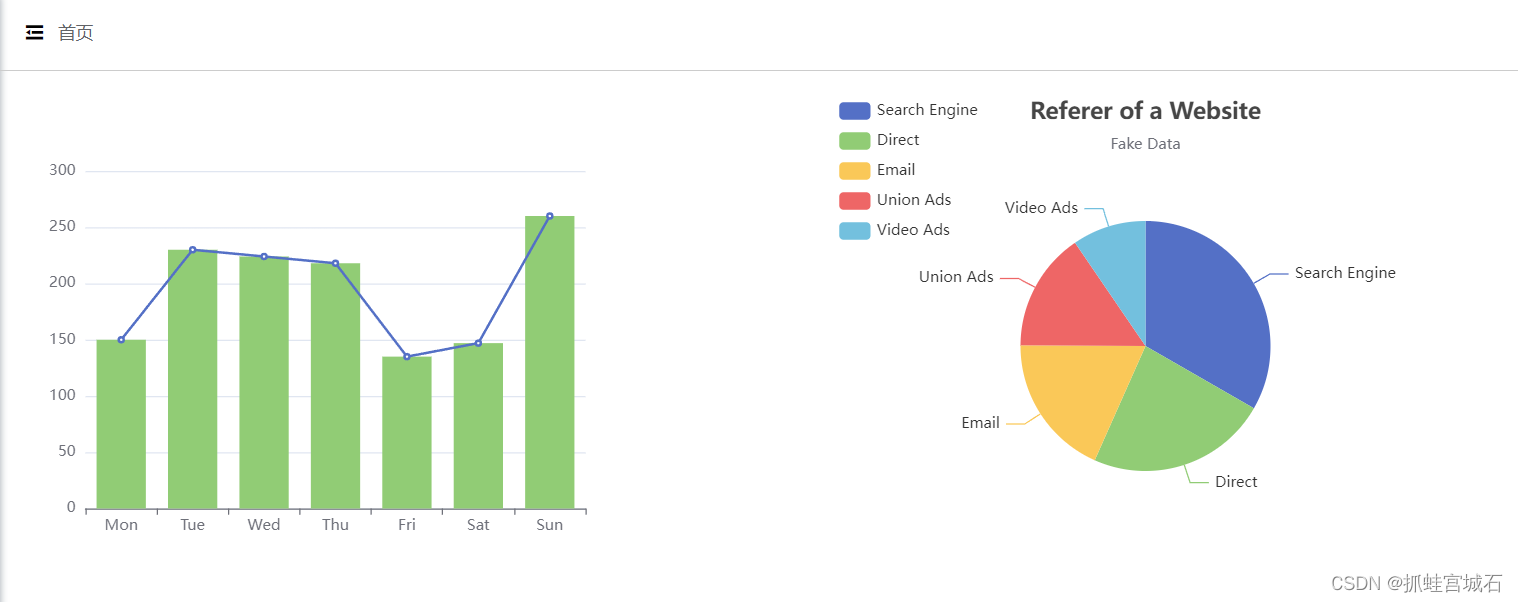
Task: Select the Mon bar in the chart
Action: point(120,420)
